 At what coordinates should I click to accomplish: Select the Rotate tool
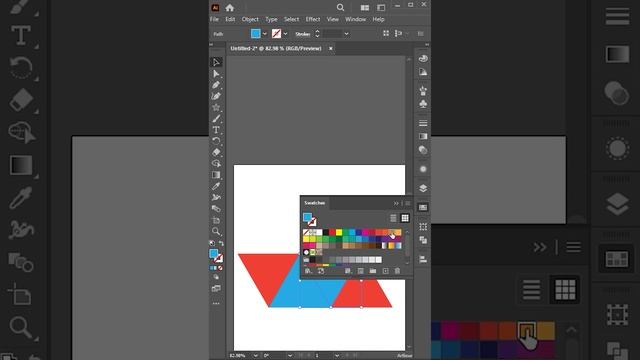(x=216, y=141)
